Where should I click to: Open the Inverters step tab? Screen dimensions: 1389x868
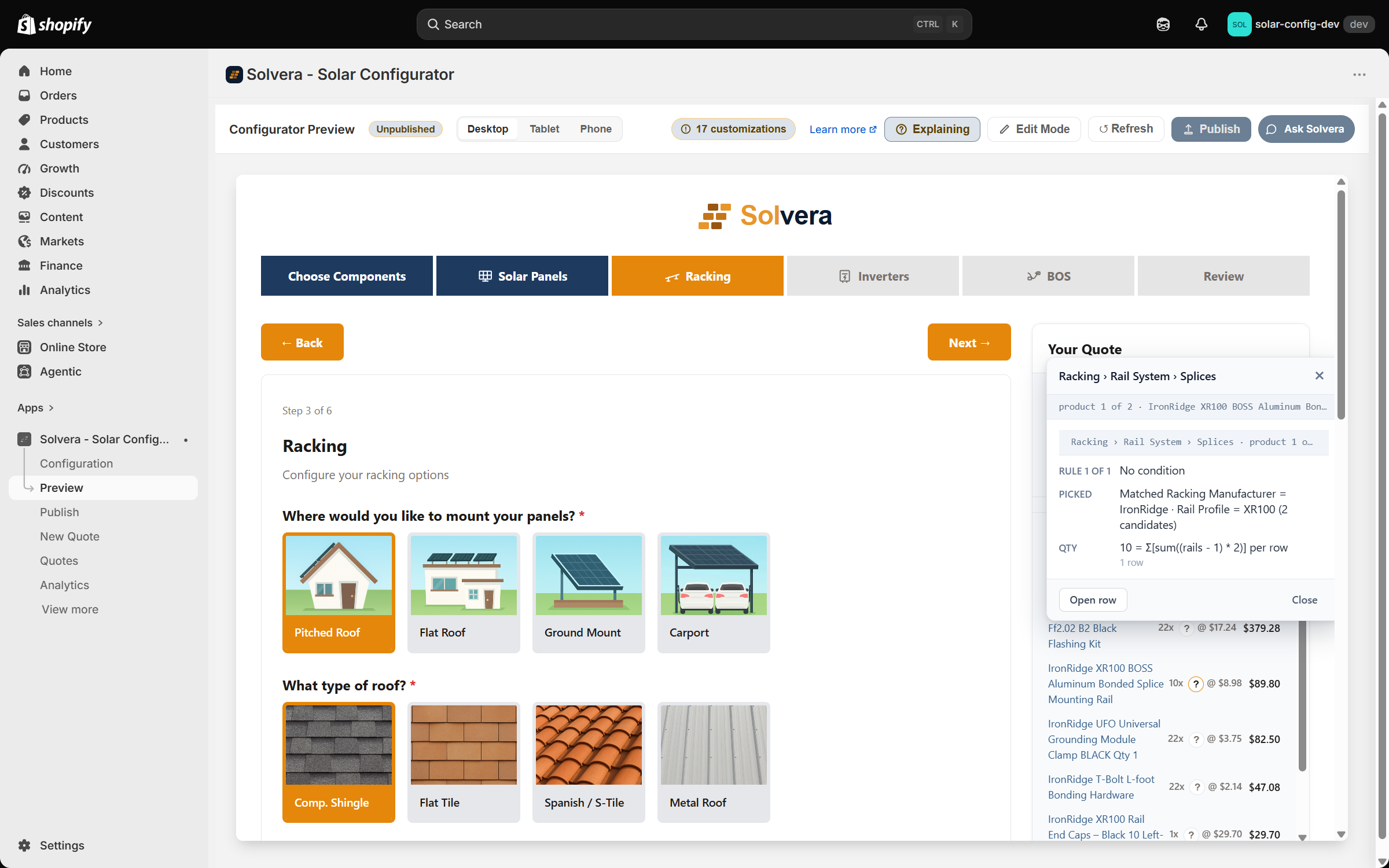(x=873, y=276)
